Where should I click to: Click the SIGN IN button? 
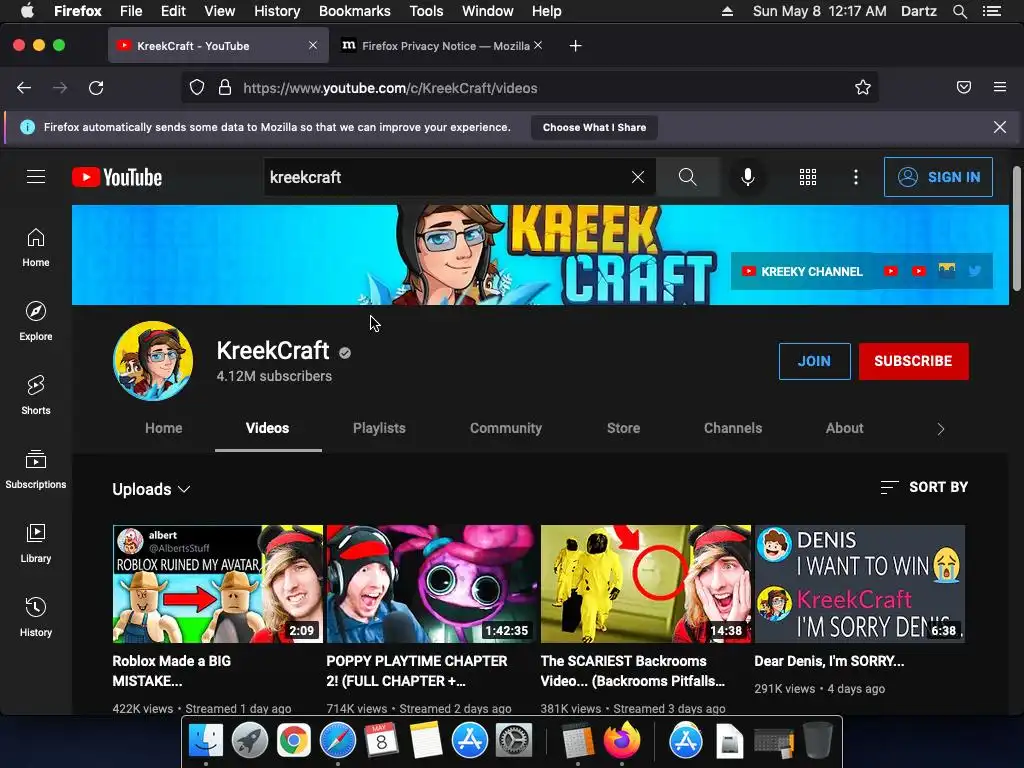tap(938, 177)
